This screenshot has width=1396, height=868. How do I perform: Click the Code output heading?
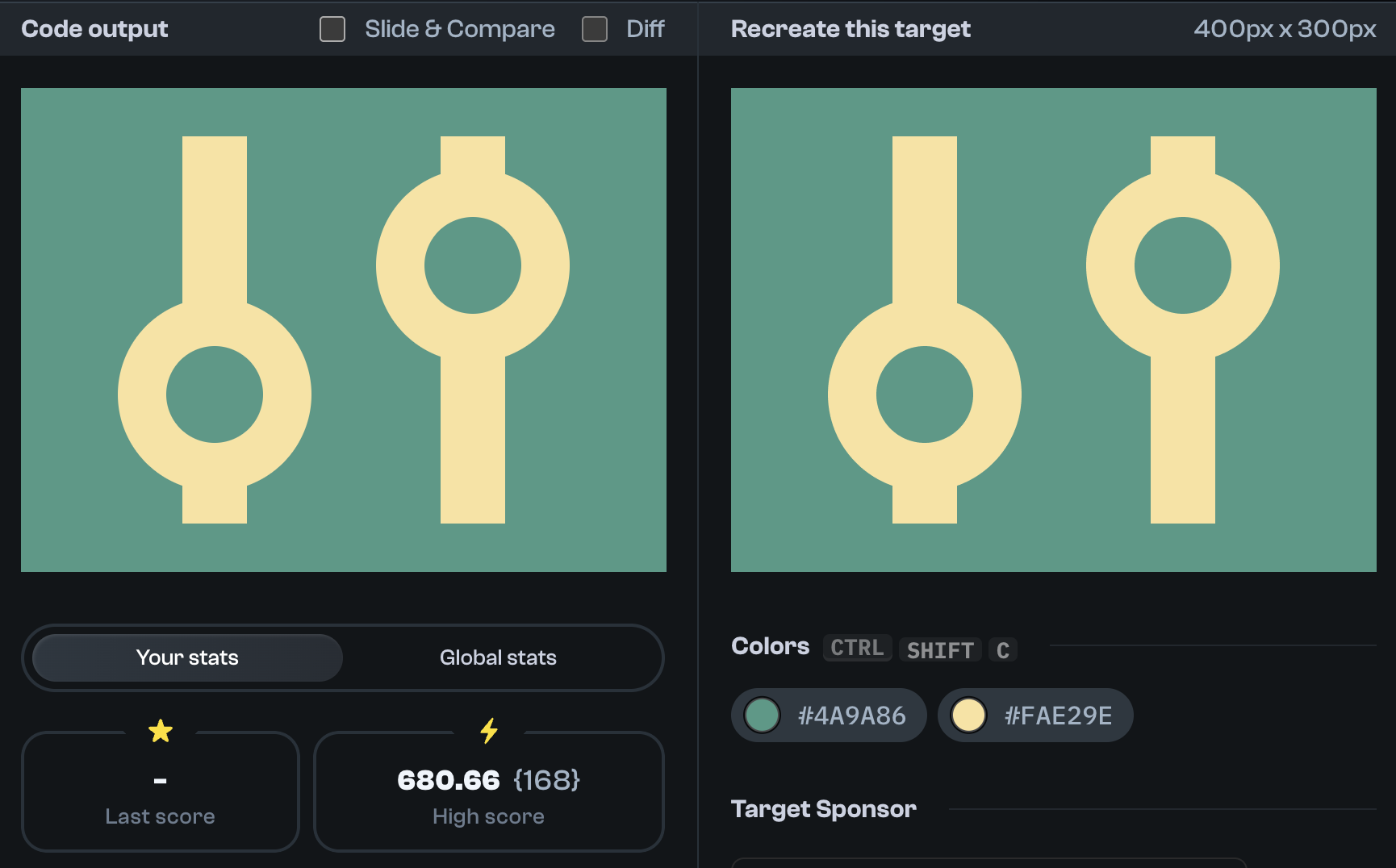pos(94,28)
